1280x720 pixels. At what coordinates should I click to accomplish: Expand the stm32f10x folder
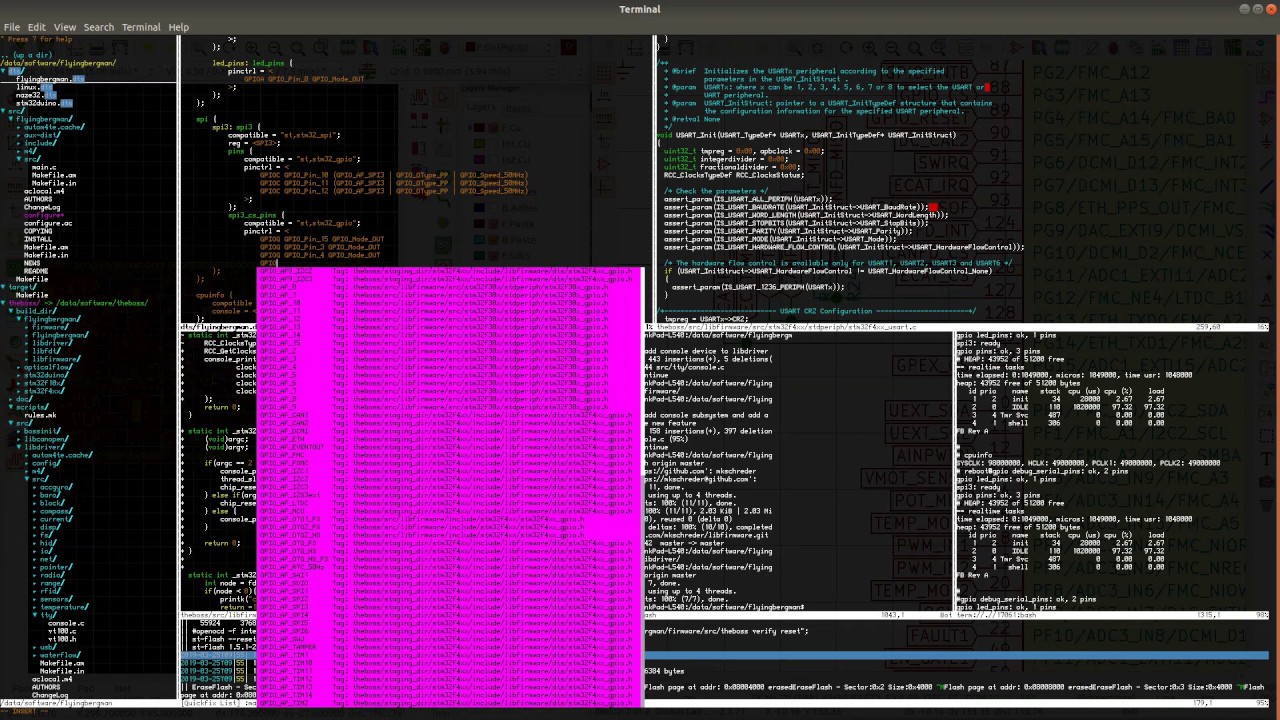click(42, 383)
